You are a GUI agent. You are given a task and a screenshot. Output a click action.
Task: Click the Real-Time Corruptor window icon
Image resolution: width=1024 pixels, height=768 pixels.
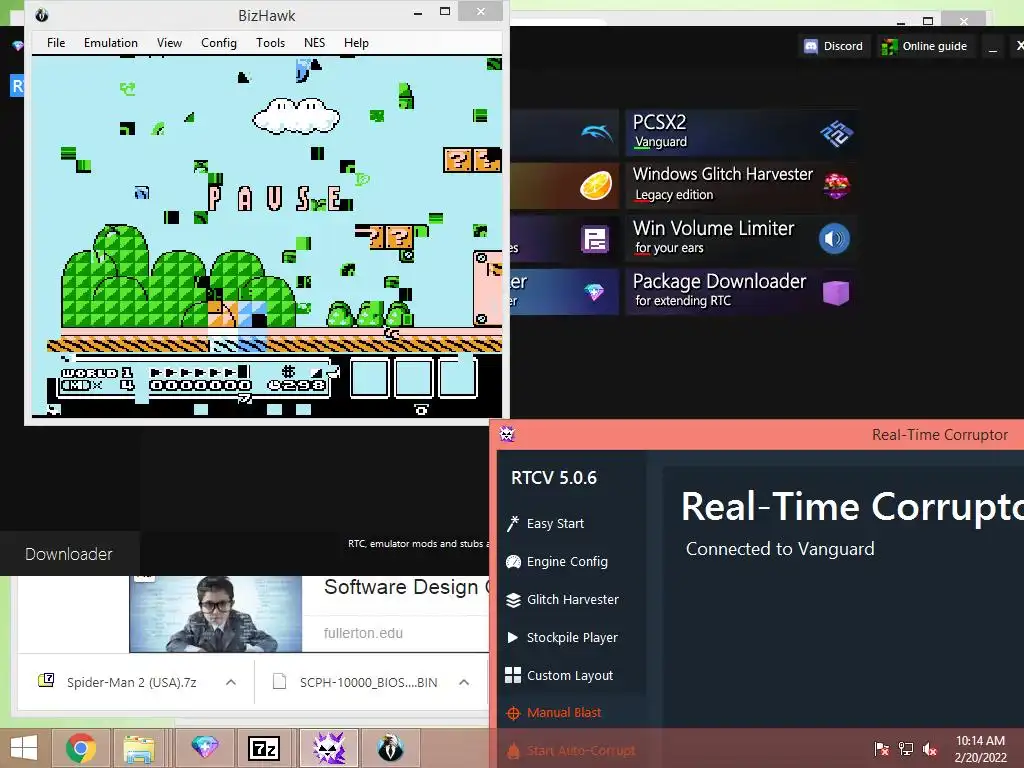click(x=507, y=434)
